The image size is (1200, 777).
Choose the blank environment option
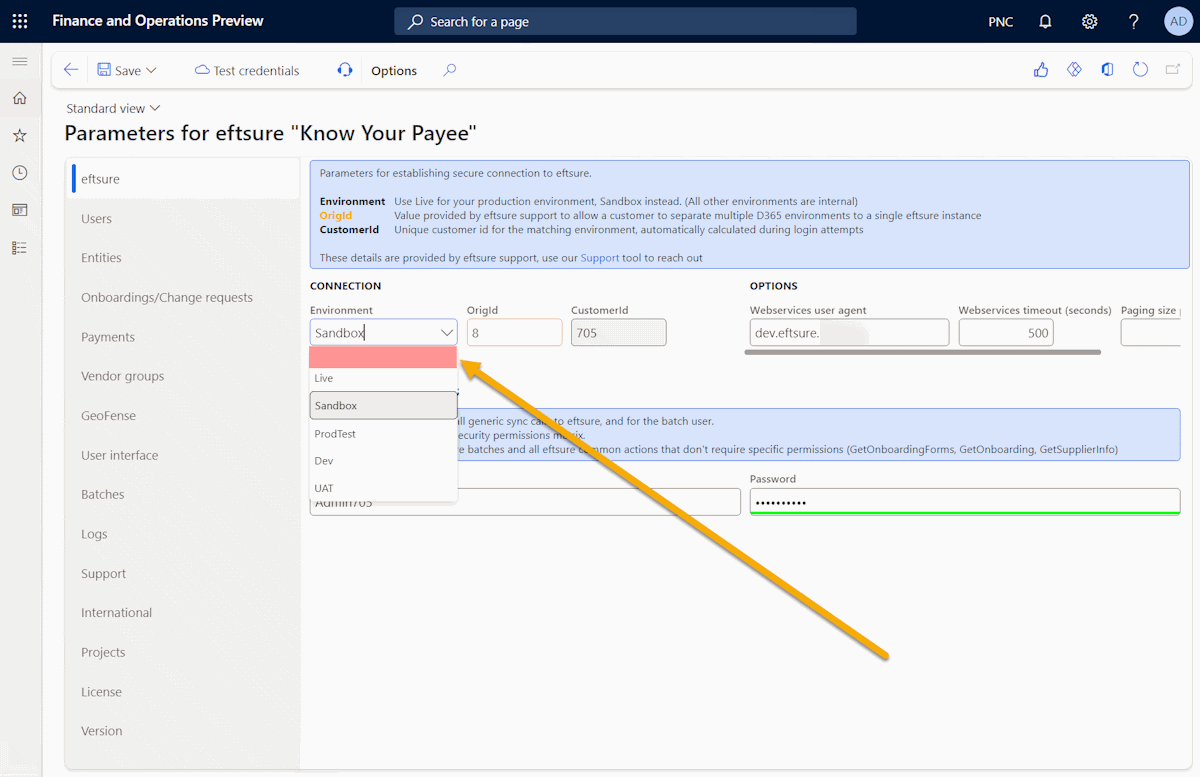(x=383, y=357)
